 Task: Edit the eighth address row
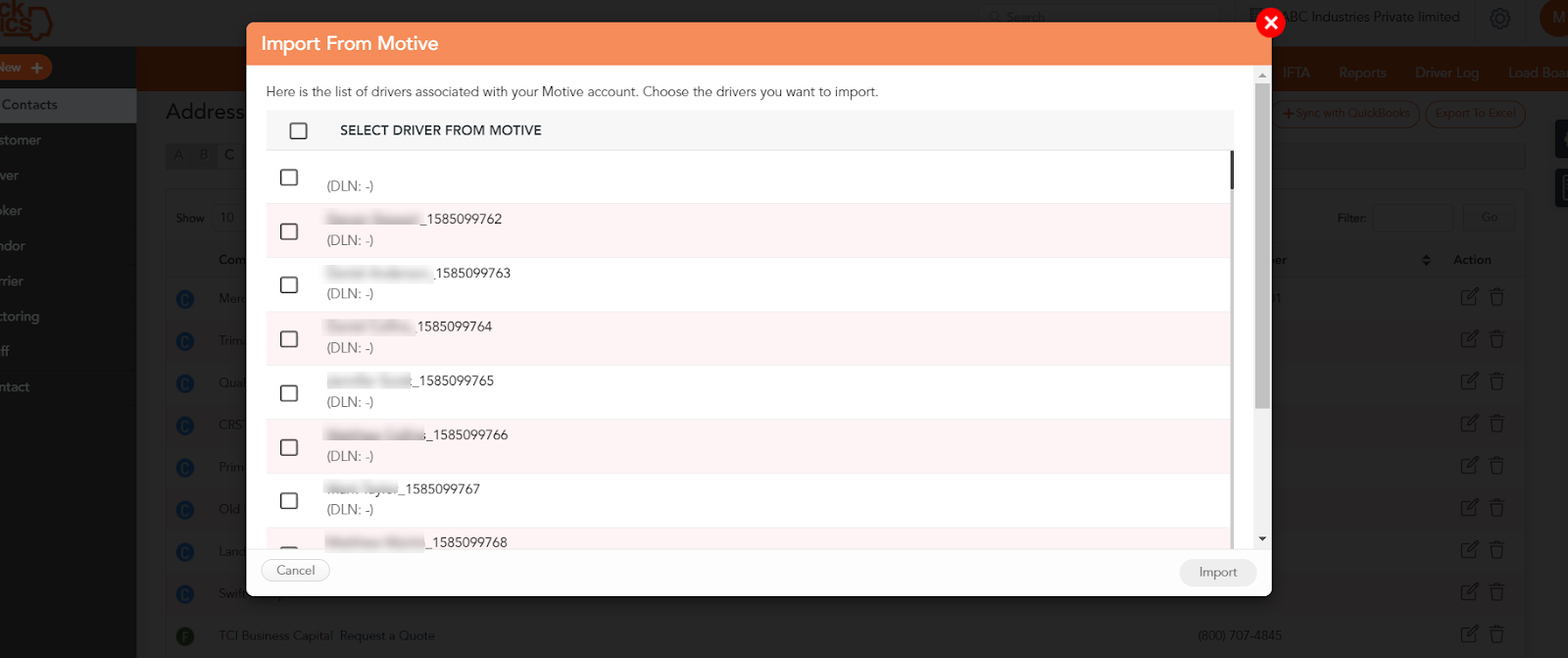click(x=1469, y=592)
